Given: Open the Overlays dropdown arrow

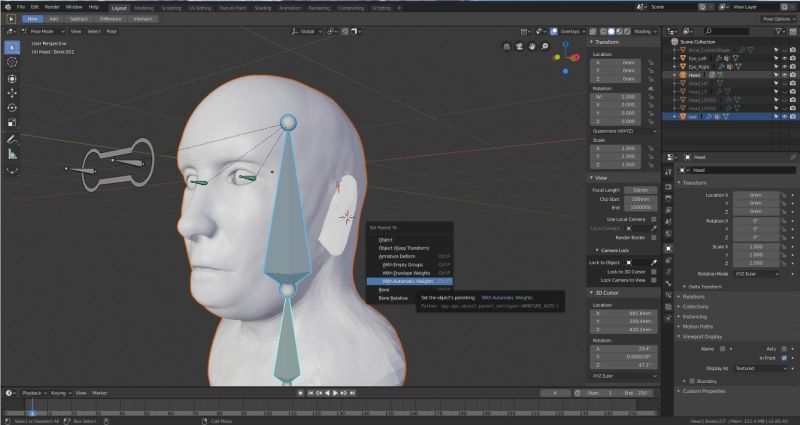Looking at the screenshot, I should coord(584,32).
